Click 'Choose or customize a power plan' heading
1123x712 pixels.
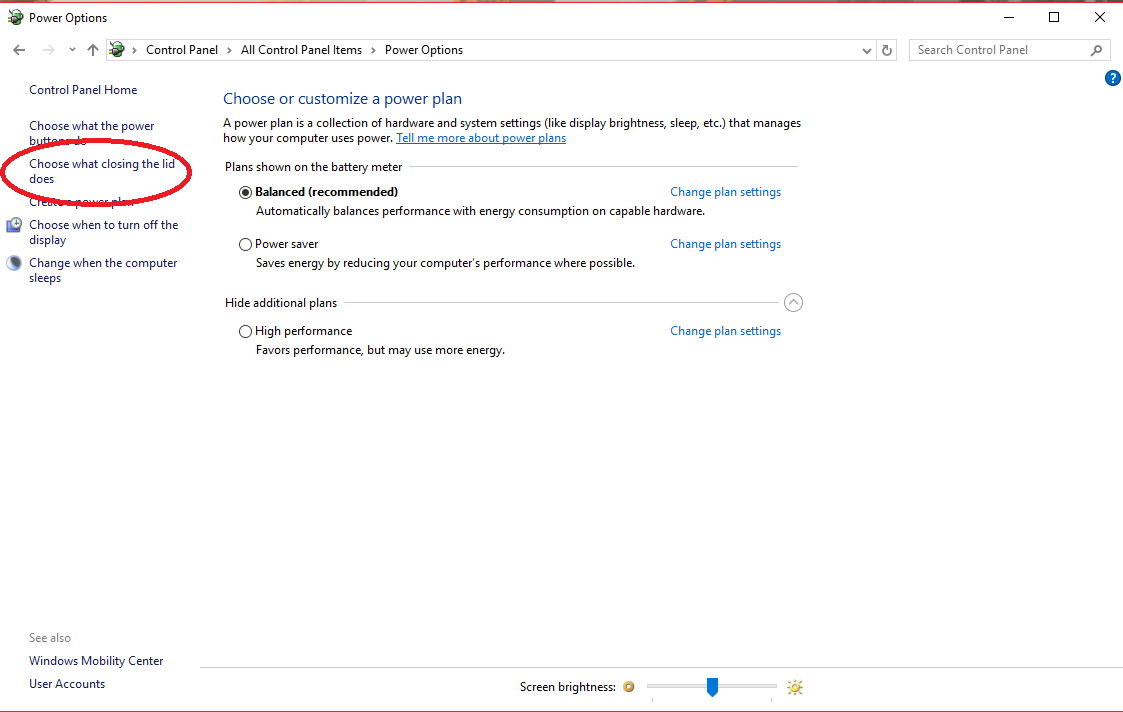click(342, 99)
